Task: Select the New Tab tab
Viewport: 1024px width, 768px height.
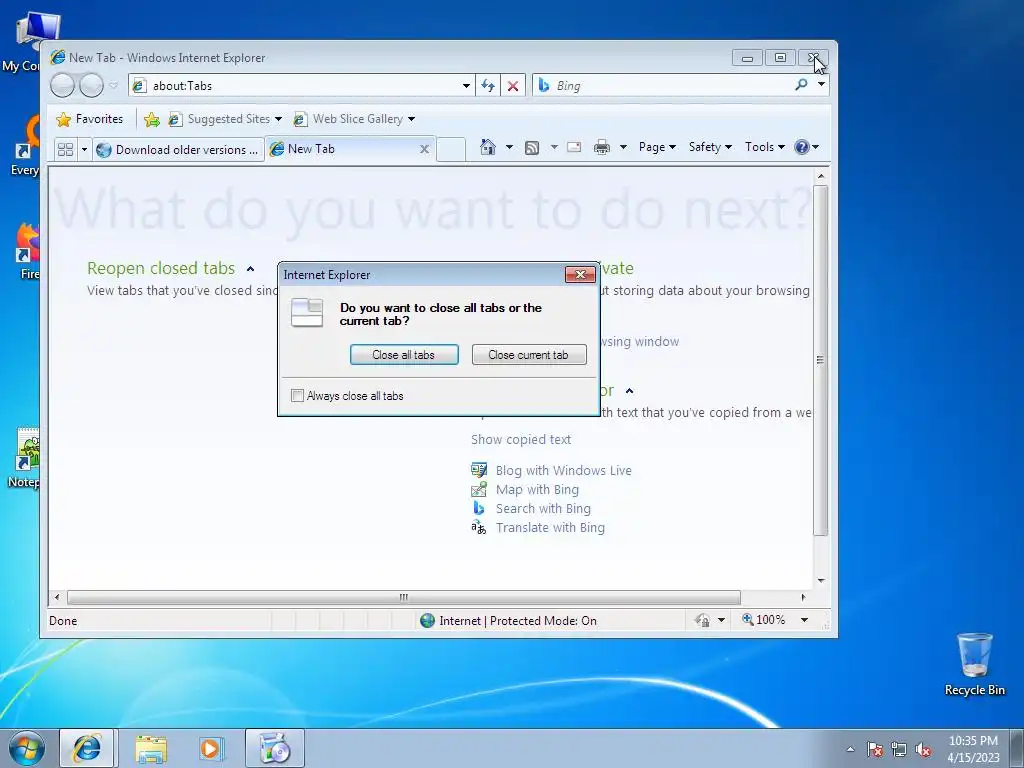Action: [x=350, y=149]
